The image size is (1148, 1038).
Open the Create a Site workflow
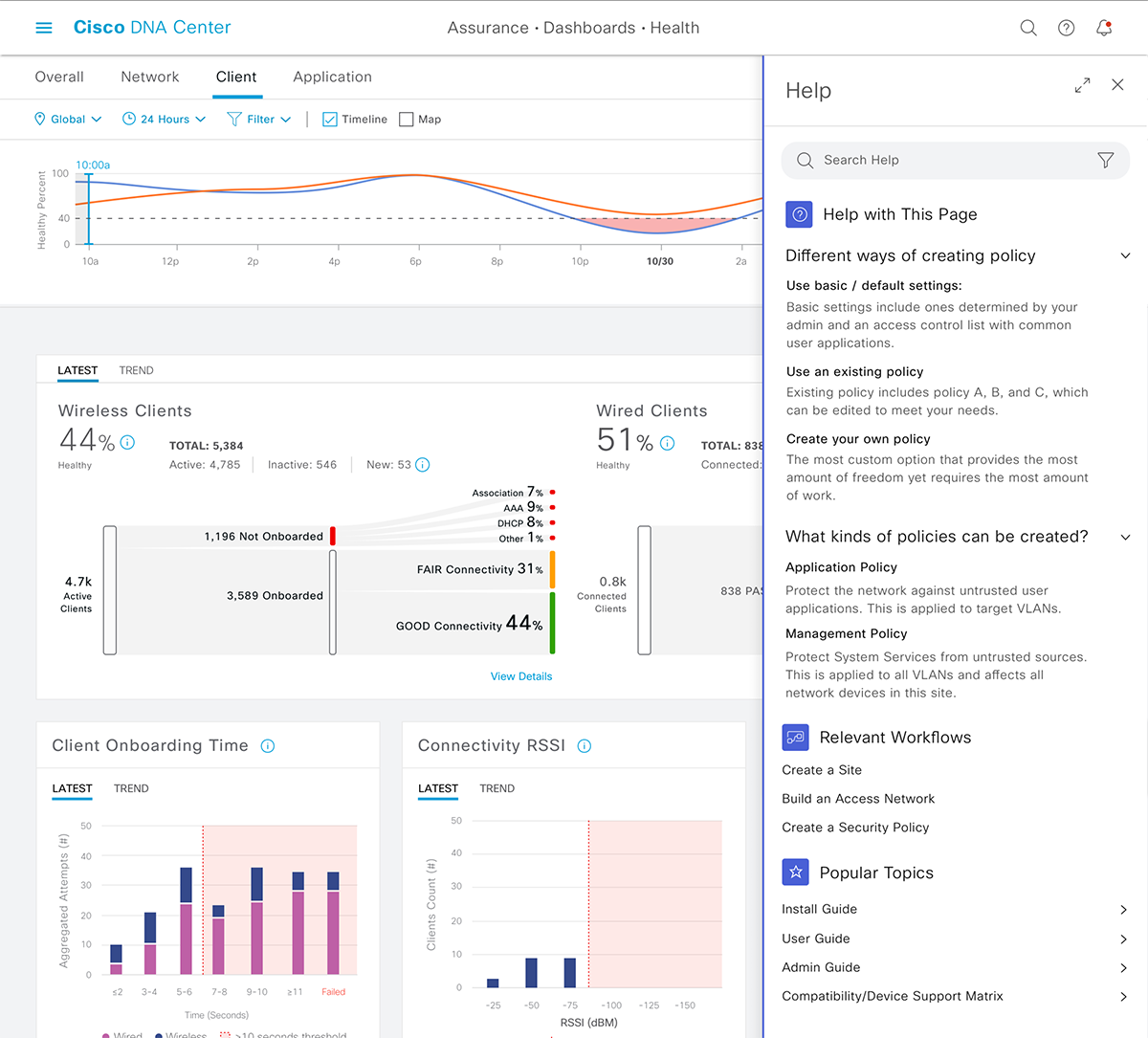click(x=822, y=770)
